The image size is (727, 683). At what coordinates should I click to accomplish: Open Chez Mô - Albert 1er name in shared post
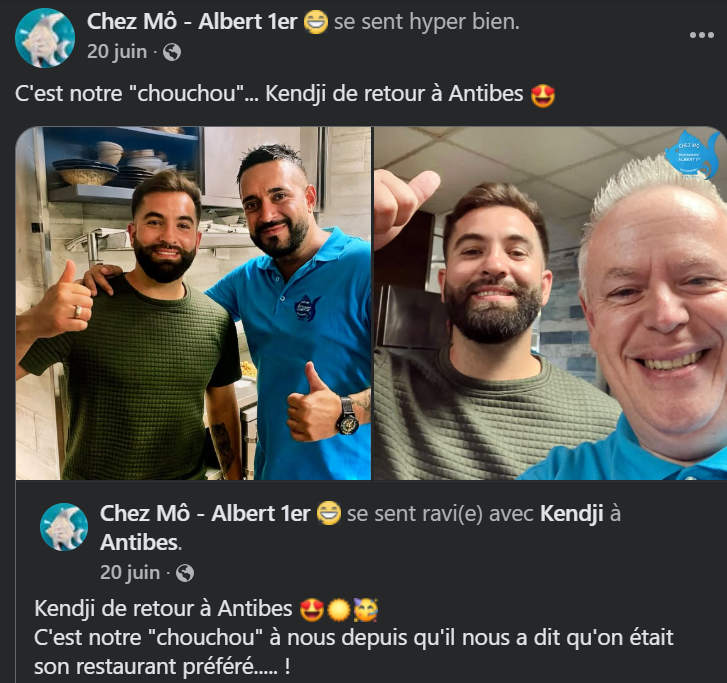[205, 514]
